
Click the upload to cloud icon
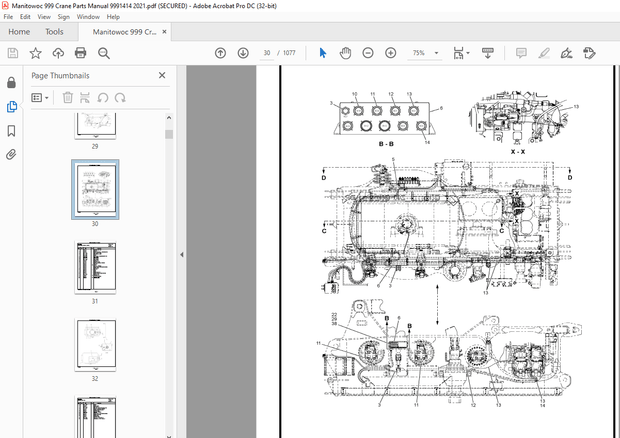[58, 53]
